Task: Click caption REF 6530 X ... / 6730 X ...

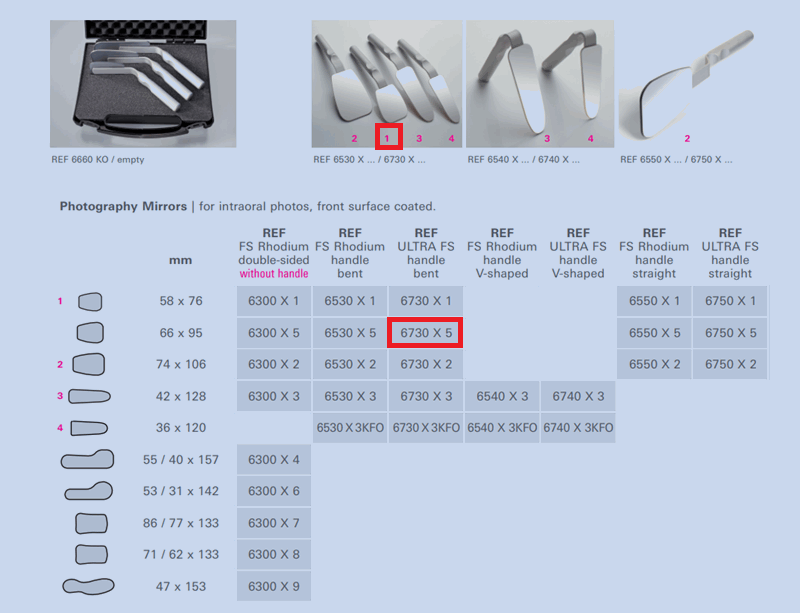Action: point(369,160)
